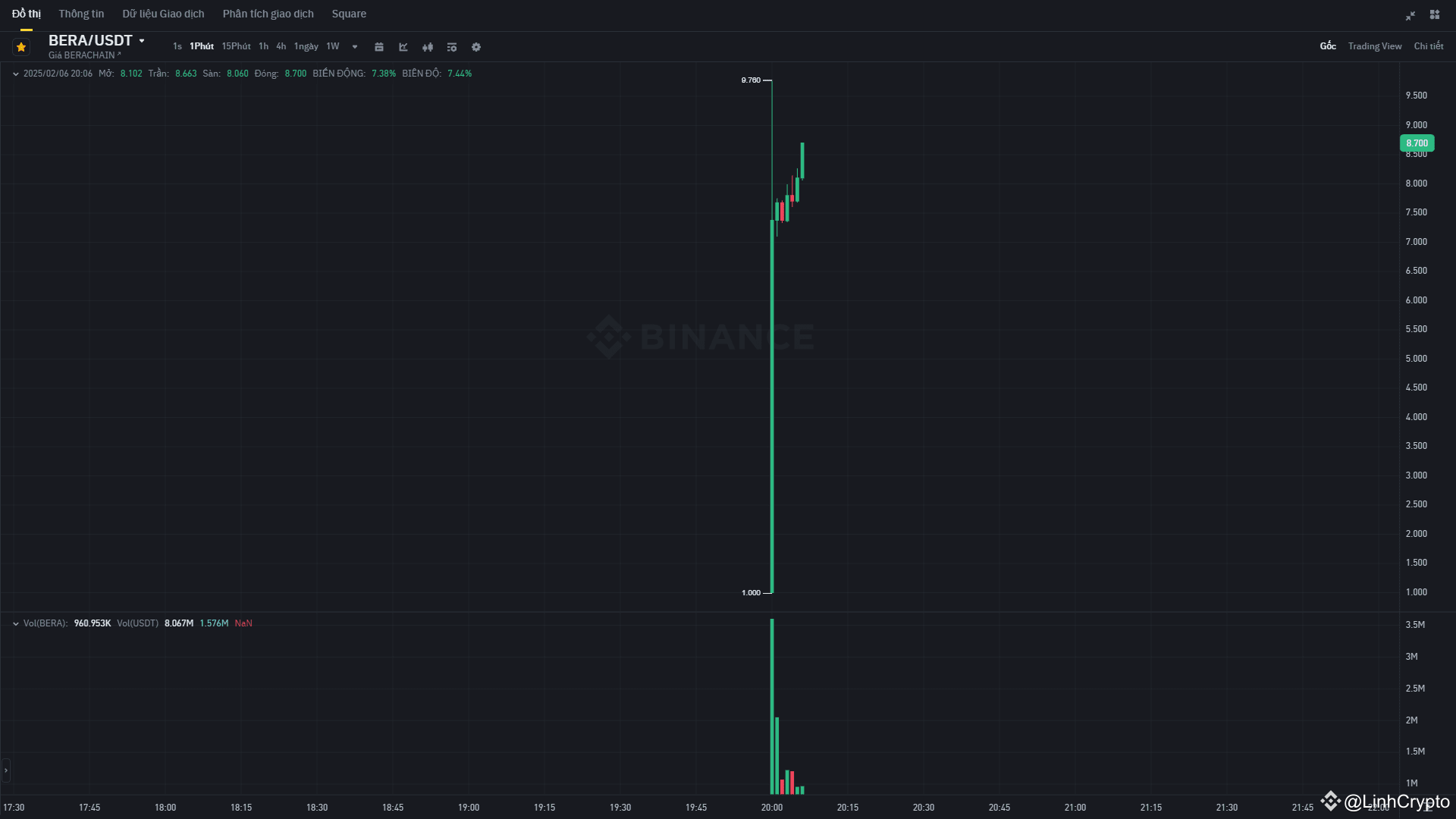
Task: Open the technical indicators chart icon
Action: 403,47
